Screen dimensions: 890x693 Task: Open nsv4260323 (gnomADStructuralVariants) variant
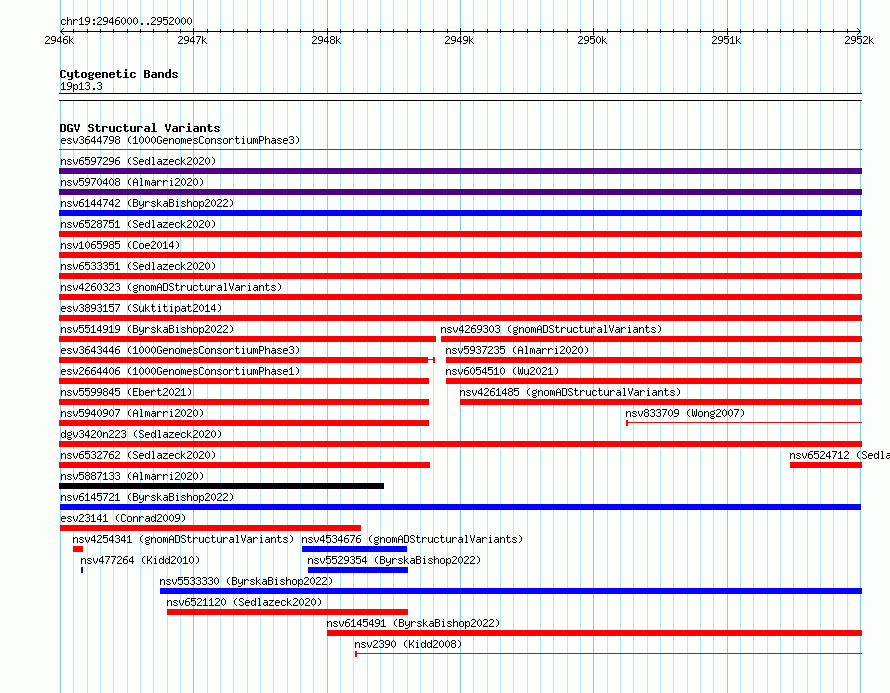click(x=171, y=287)
